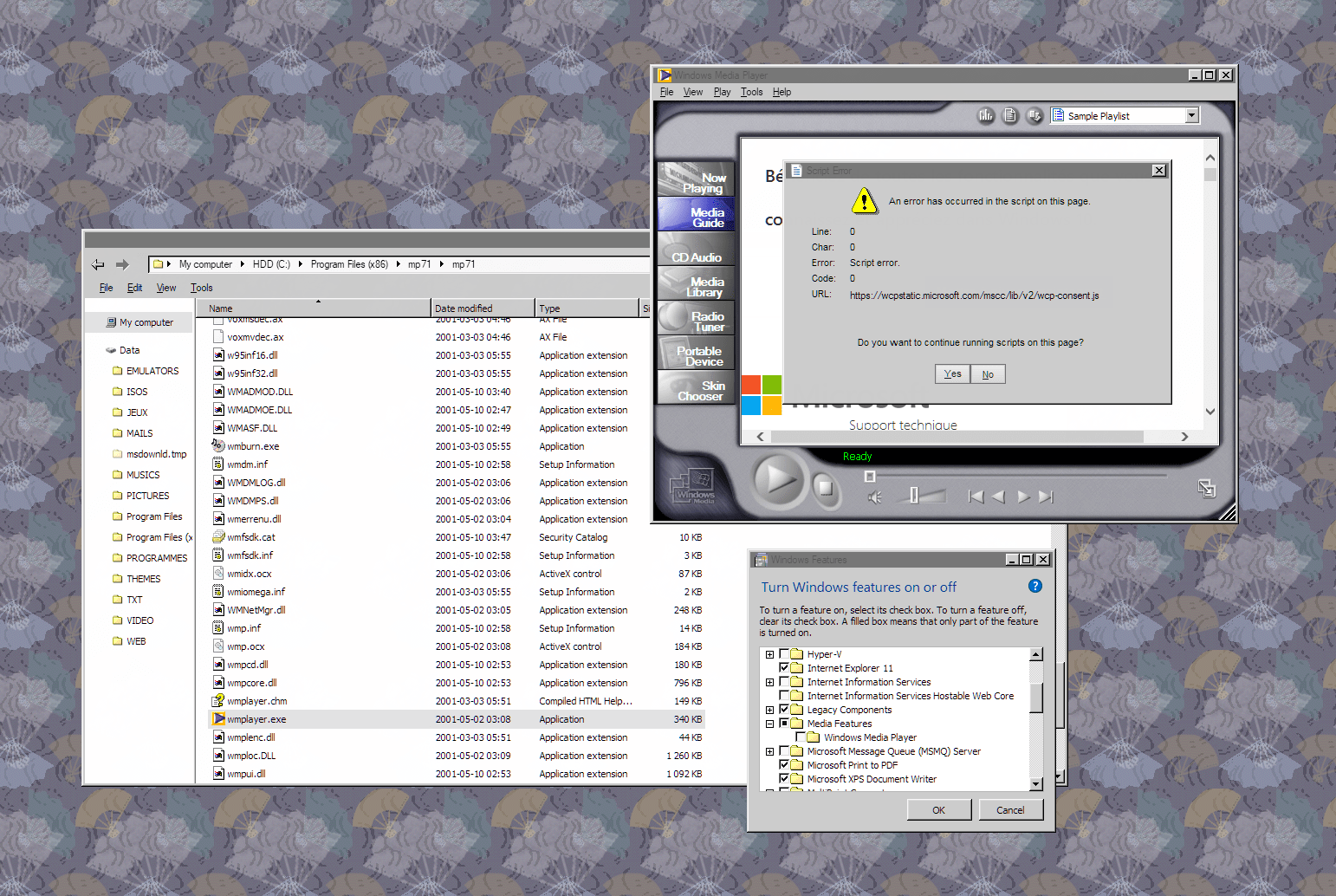Viewport: 1336px width, 896px height.
Task: Click the WMADMOD.DLL file icon
Action: tap(219, 392)
